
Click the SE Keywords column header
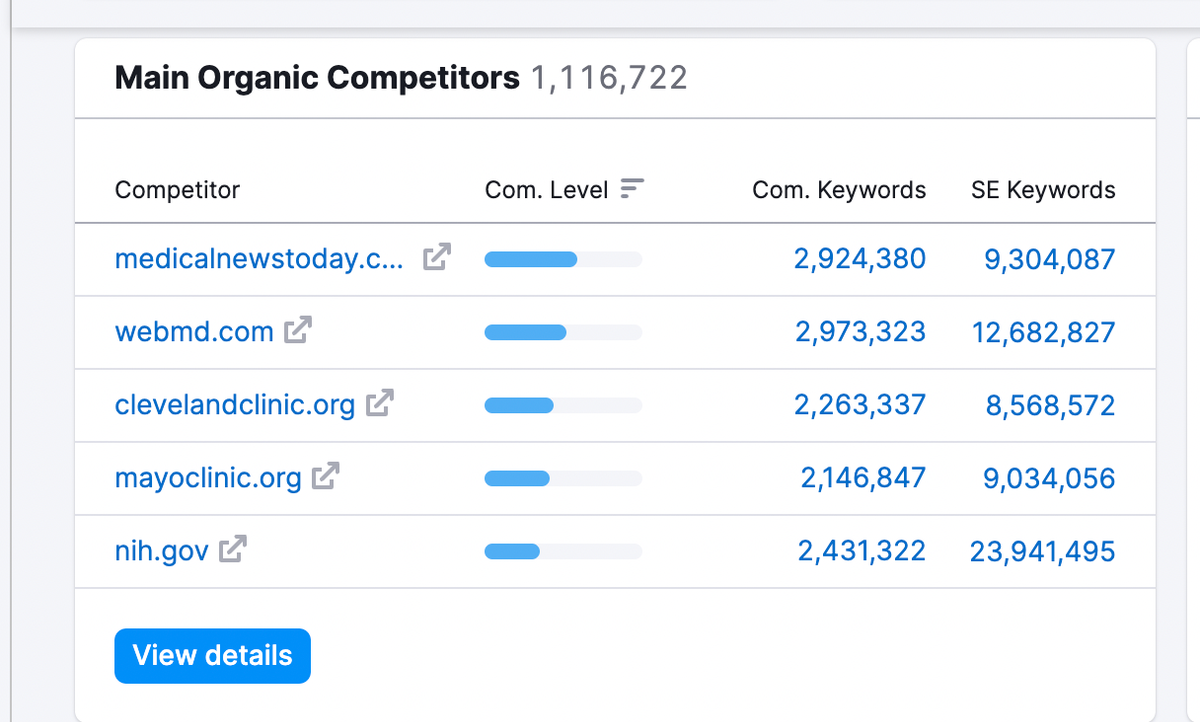coord(1043,190)
